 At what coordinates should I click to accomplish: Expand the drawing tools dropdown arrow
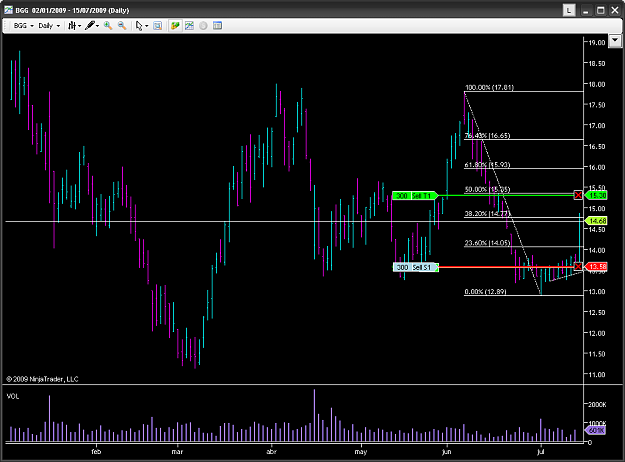(x=98, y=26)
